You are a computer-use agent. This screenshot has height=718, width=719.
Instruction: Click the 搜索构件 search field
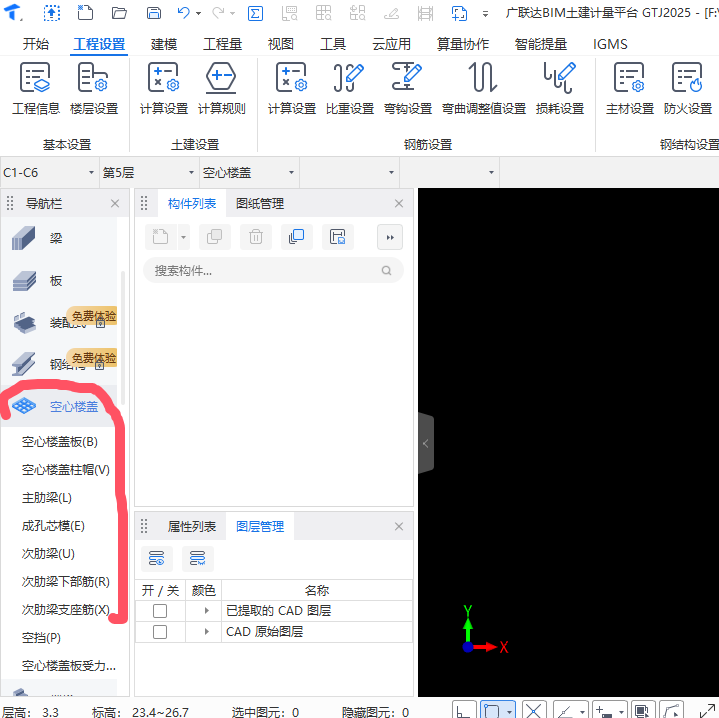(x=273, y=271)
